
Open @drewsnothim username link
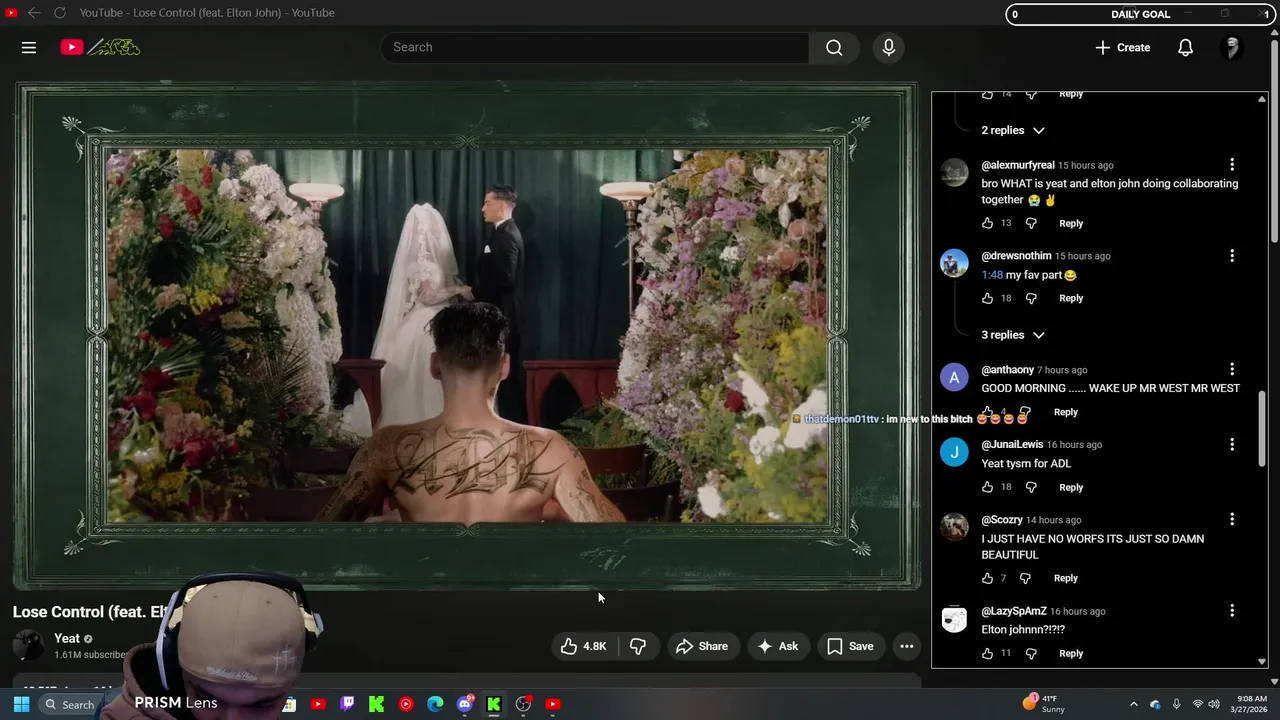[x=1016, y=256]
